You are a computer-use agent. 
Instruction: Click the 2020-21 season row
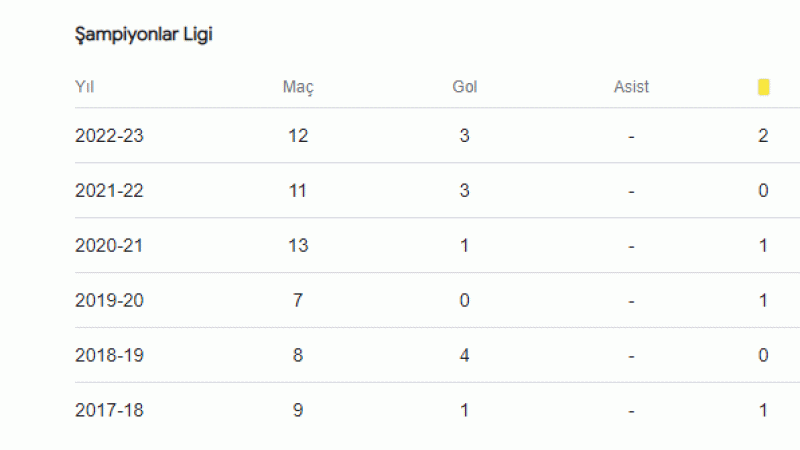437,245
